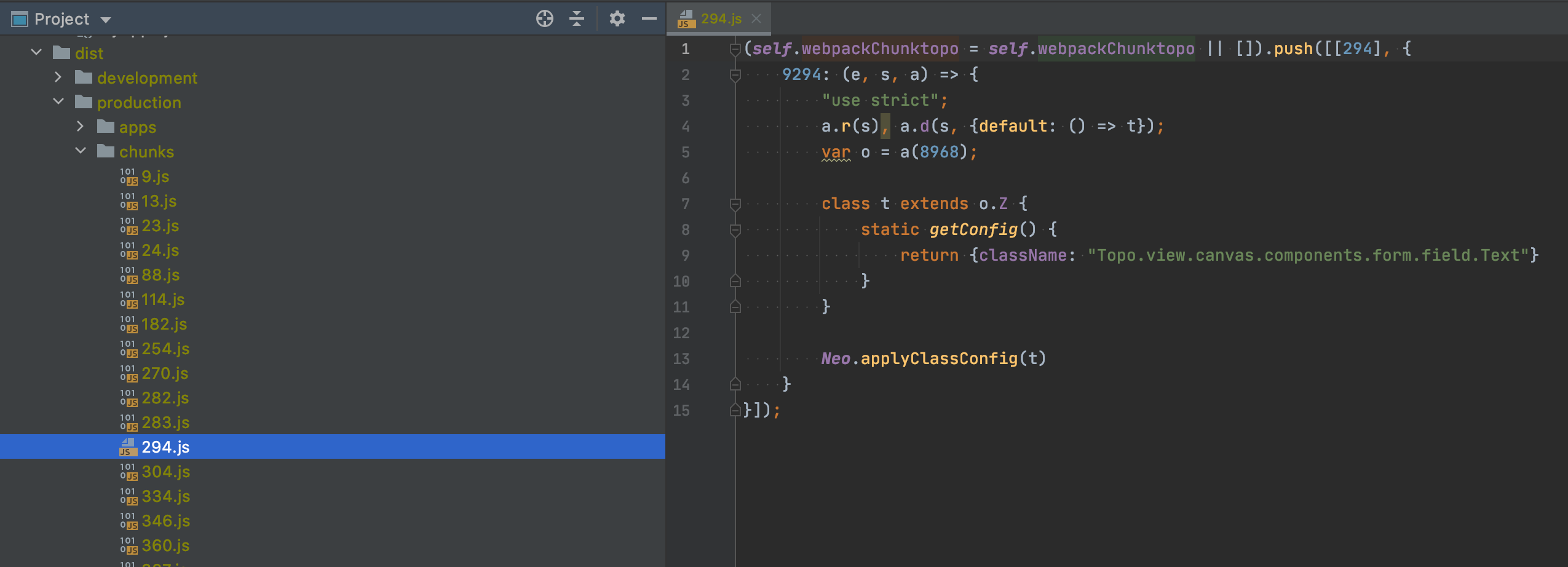
Task: Expand the development folder
Action: point(58,77)
